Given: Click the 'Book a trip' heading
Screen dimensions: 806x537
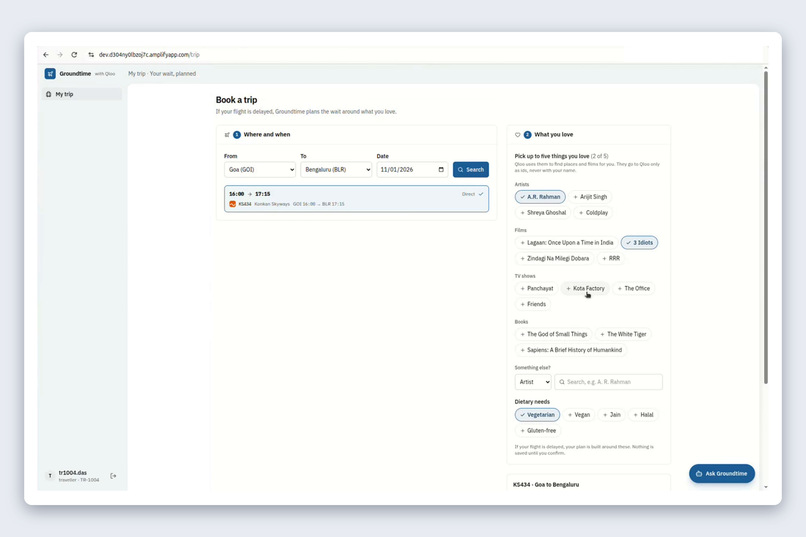Looking at the screenshot, I should pos(236,100).
